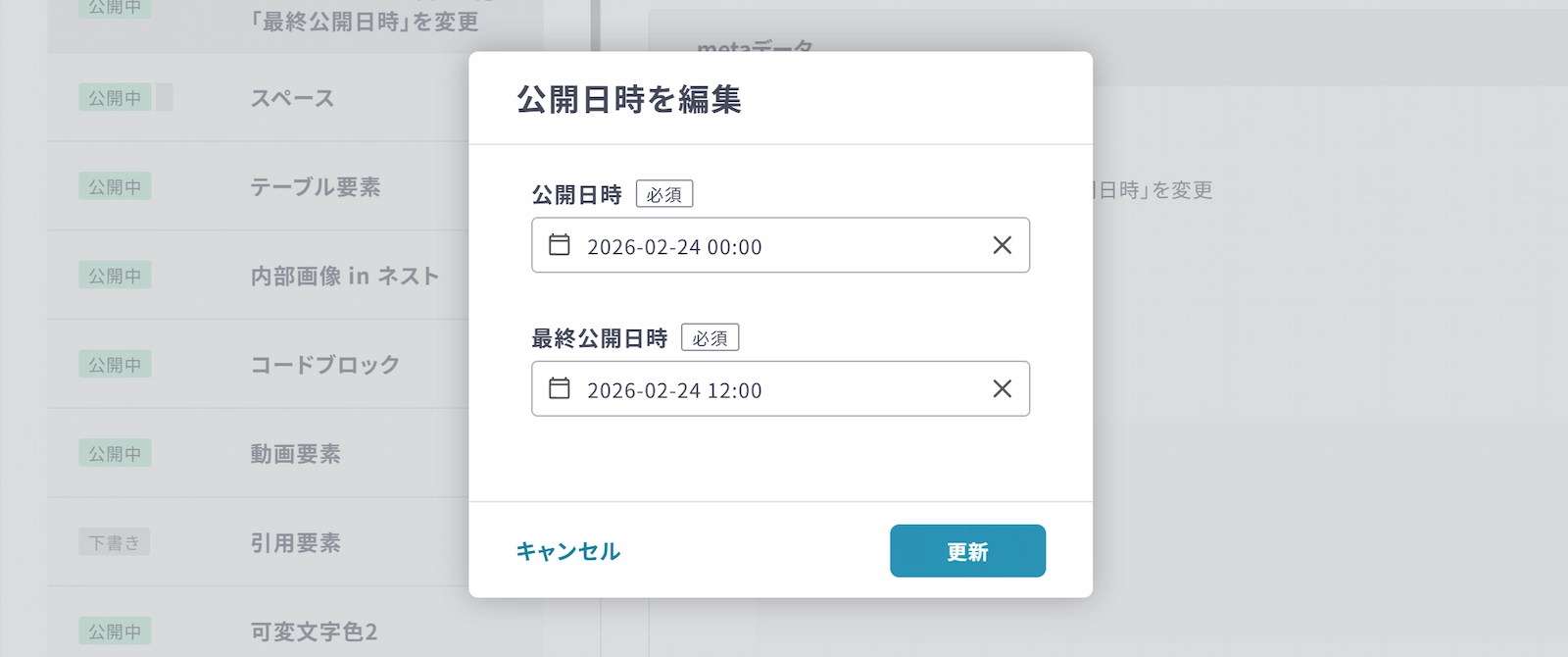Cancel with the キャンセル link
This screenshot has height=657, width=1568.
[568, 551]
